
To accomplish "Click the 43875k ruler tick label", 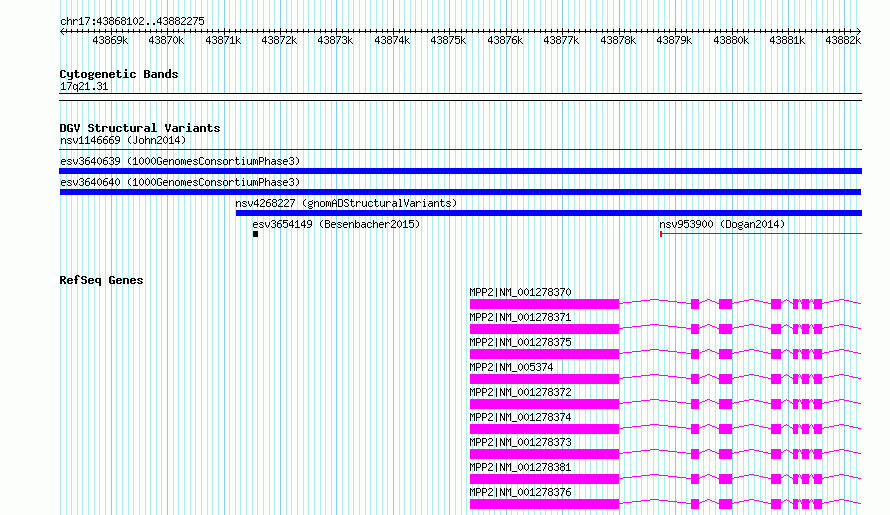I will 448,40.
